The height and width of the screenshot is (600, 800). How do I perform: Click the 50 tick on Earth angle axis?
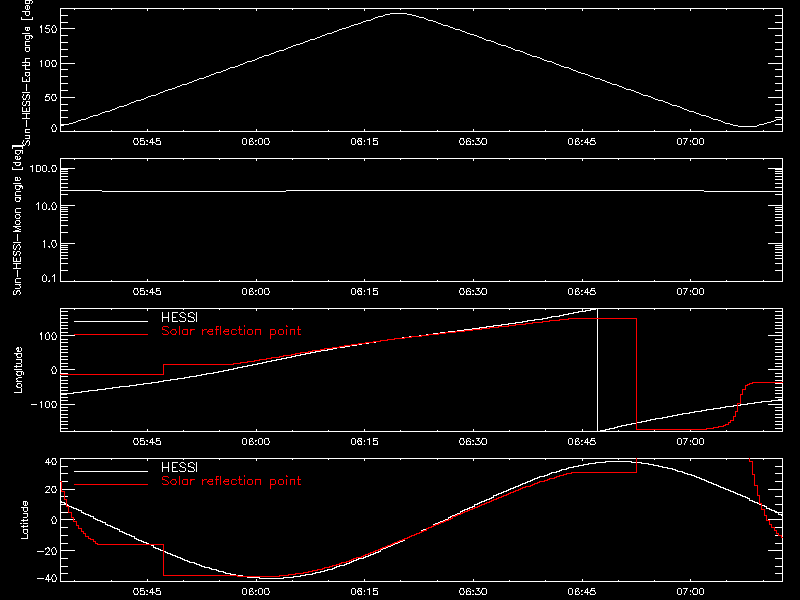click(51, 97)
